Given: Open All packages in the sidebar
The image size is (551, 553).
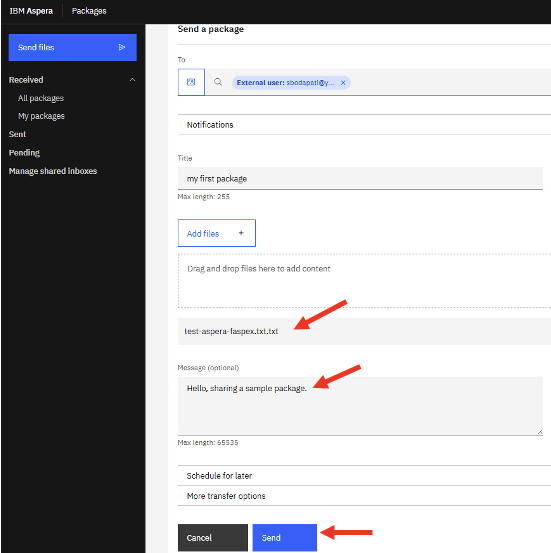Looking at the screenshot, I should (41, 98).
